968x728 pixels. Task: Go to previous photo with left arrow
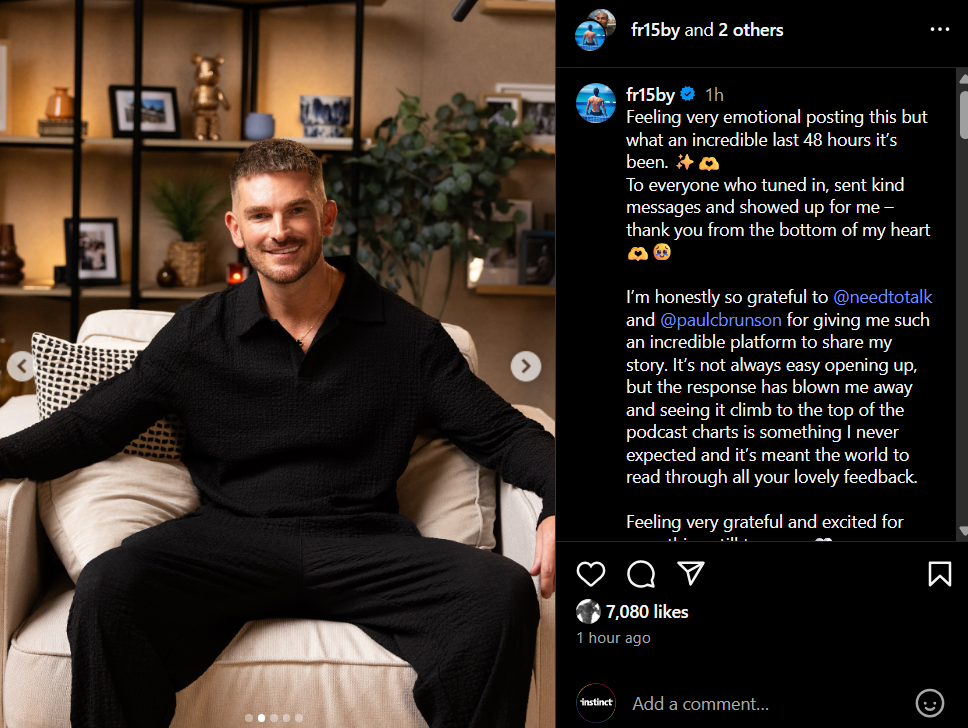(20, 366)
